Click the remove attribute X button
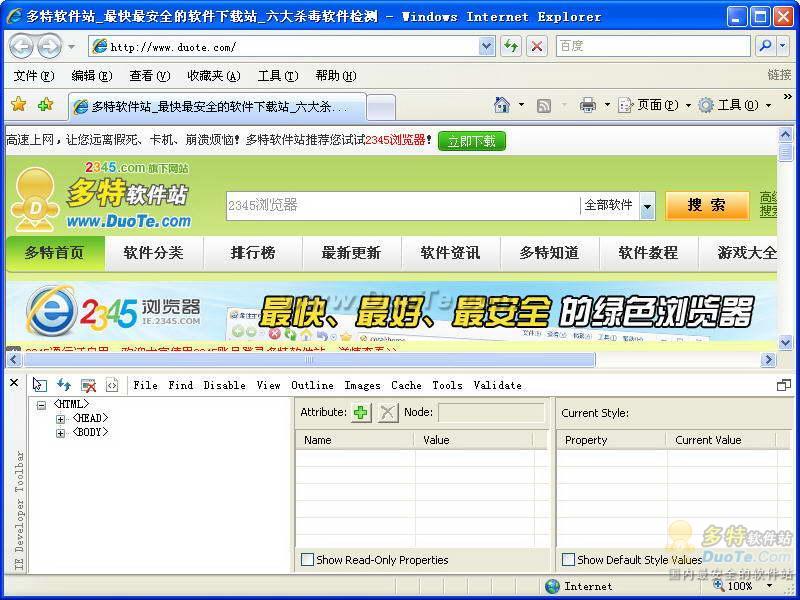 [x=387, y=412]
